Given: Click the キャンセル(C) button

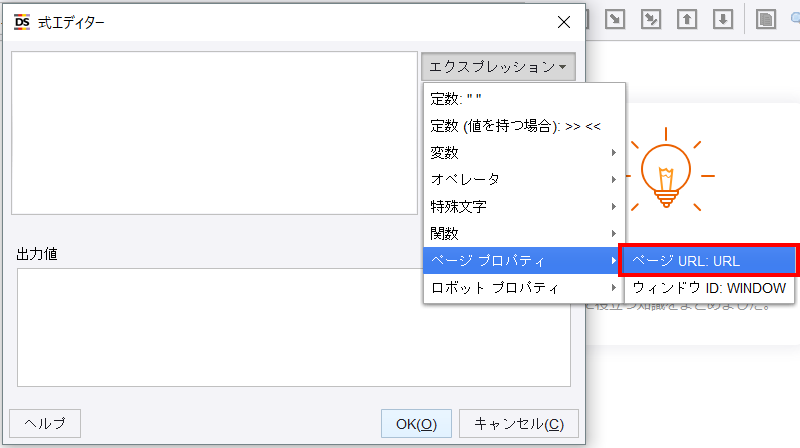Looking at the screenshot, I should point(519,424).
